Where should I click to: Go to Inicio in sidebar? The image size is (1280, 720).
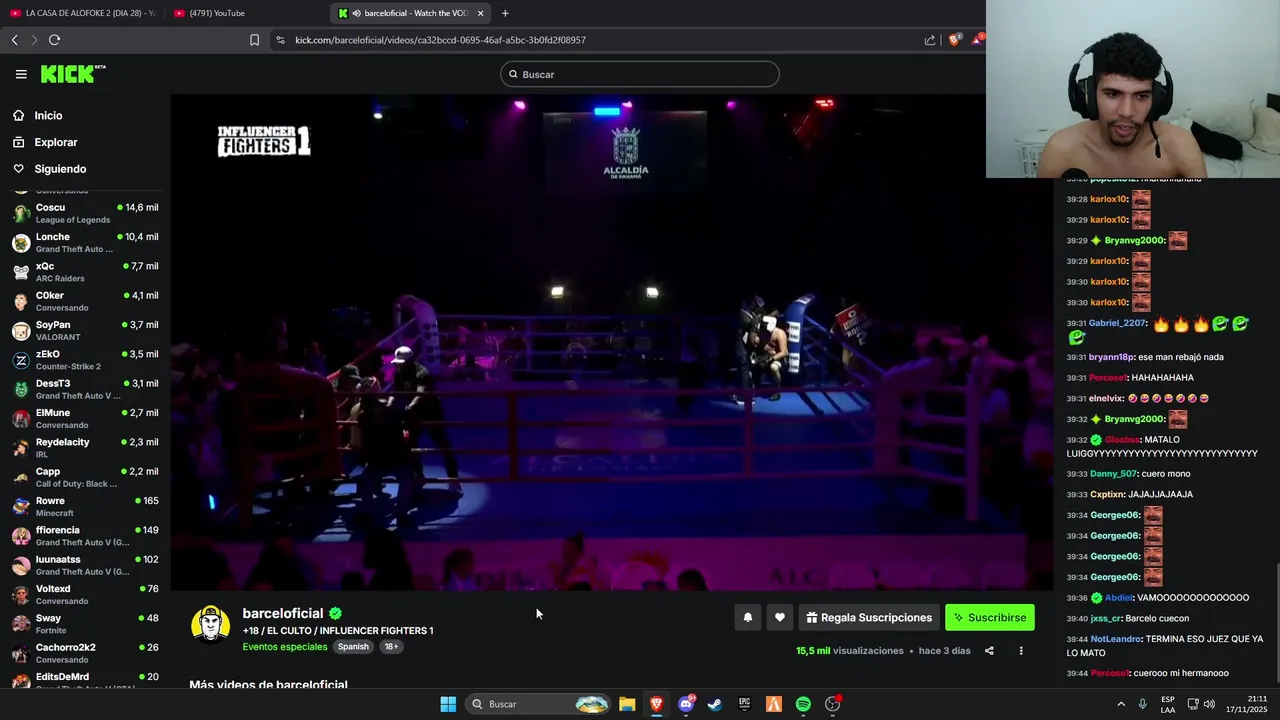tap(48, 116)
